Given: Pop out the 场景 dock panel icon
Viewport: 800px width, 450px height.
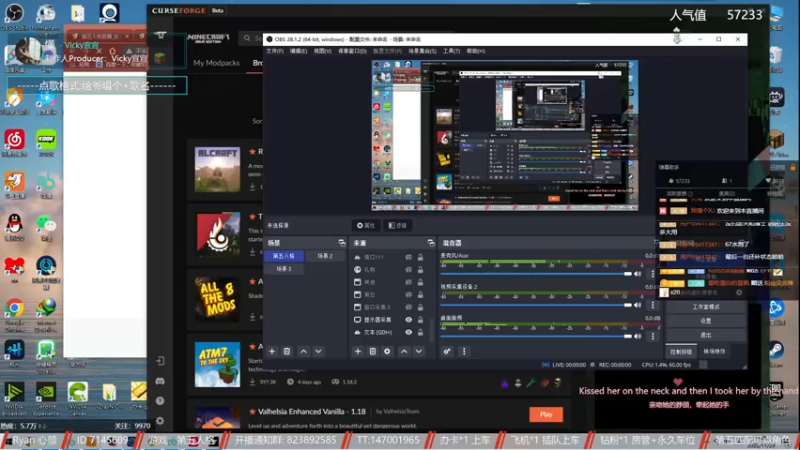Looking at the screenshot, I should tap(341, 243).
